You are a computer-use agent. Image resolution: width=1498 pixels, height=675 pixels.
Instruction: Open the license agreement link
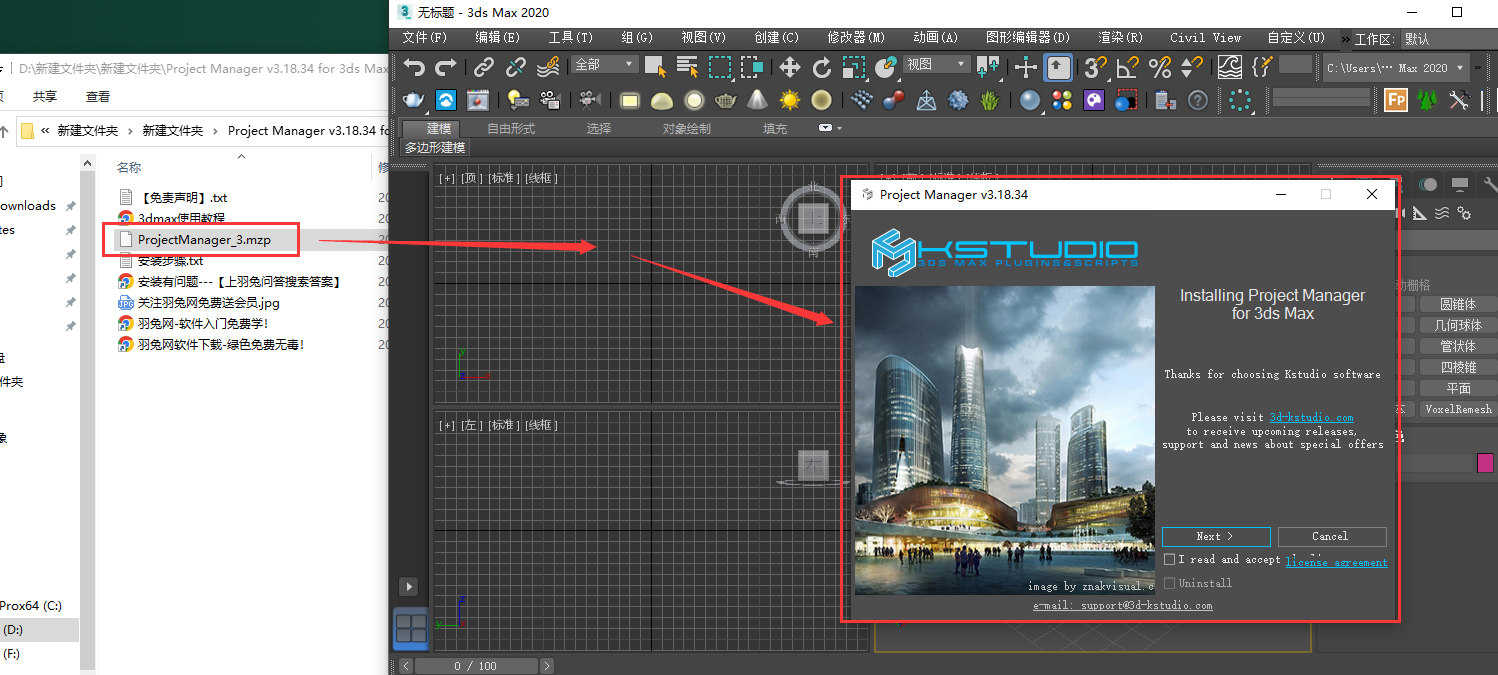coord(1337,563)
